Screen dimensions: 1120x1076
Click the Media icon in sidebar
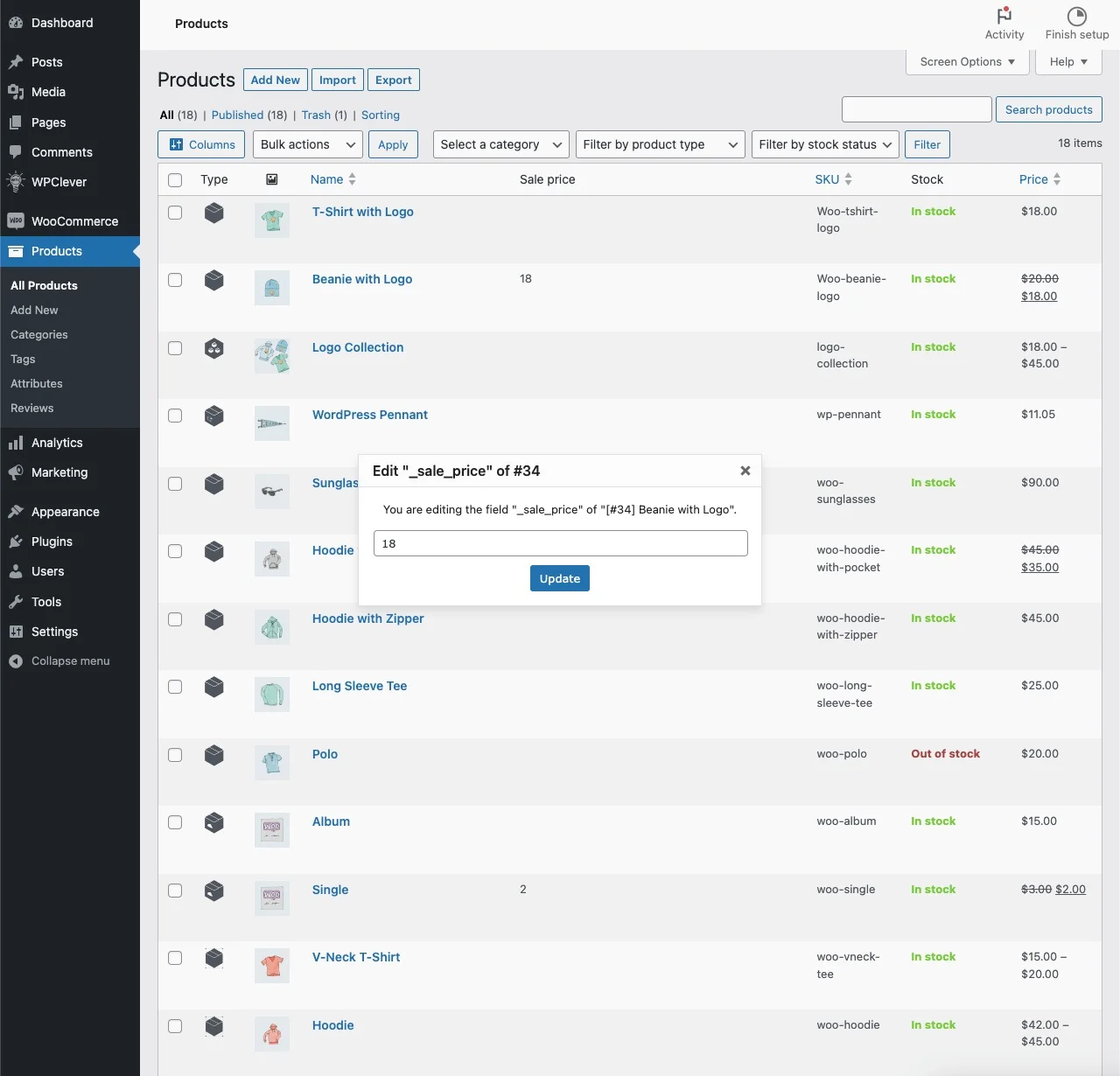pos(16,92)
